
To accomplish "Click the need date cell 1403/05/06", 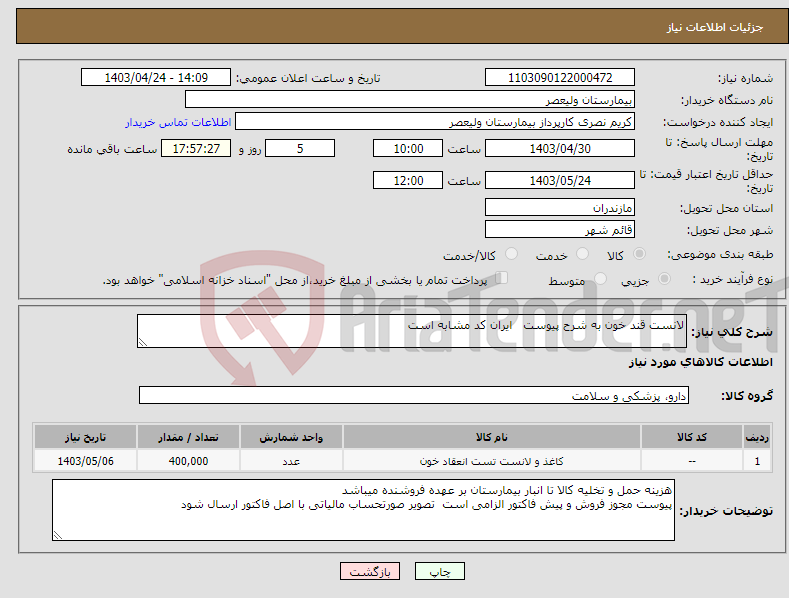I will pos(85,461).
